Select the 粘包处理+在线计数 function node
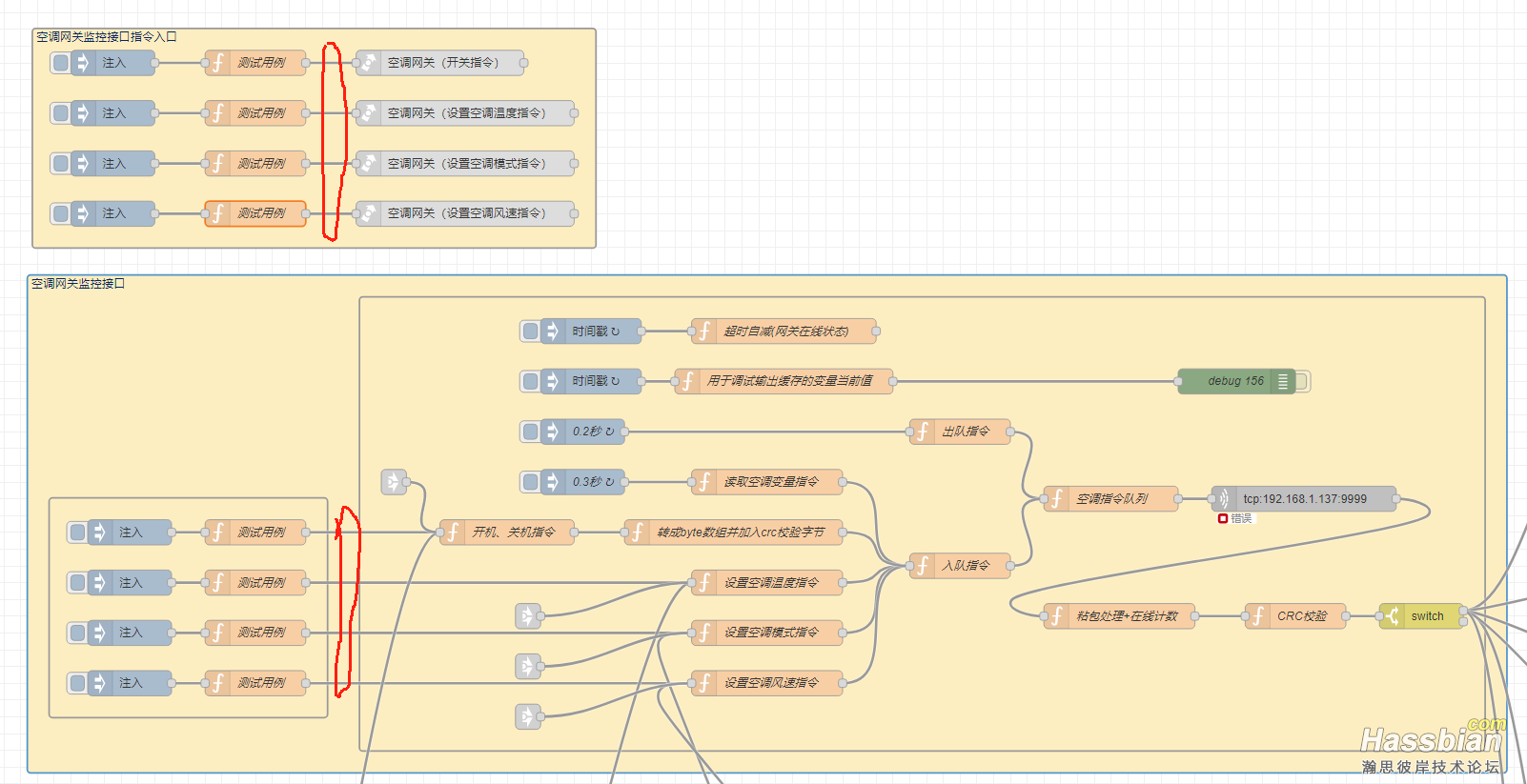1527x784 pixels. point(1119,616)
